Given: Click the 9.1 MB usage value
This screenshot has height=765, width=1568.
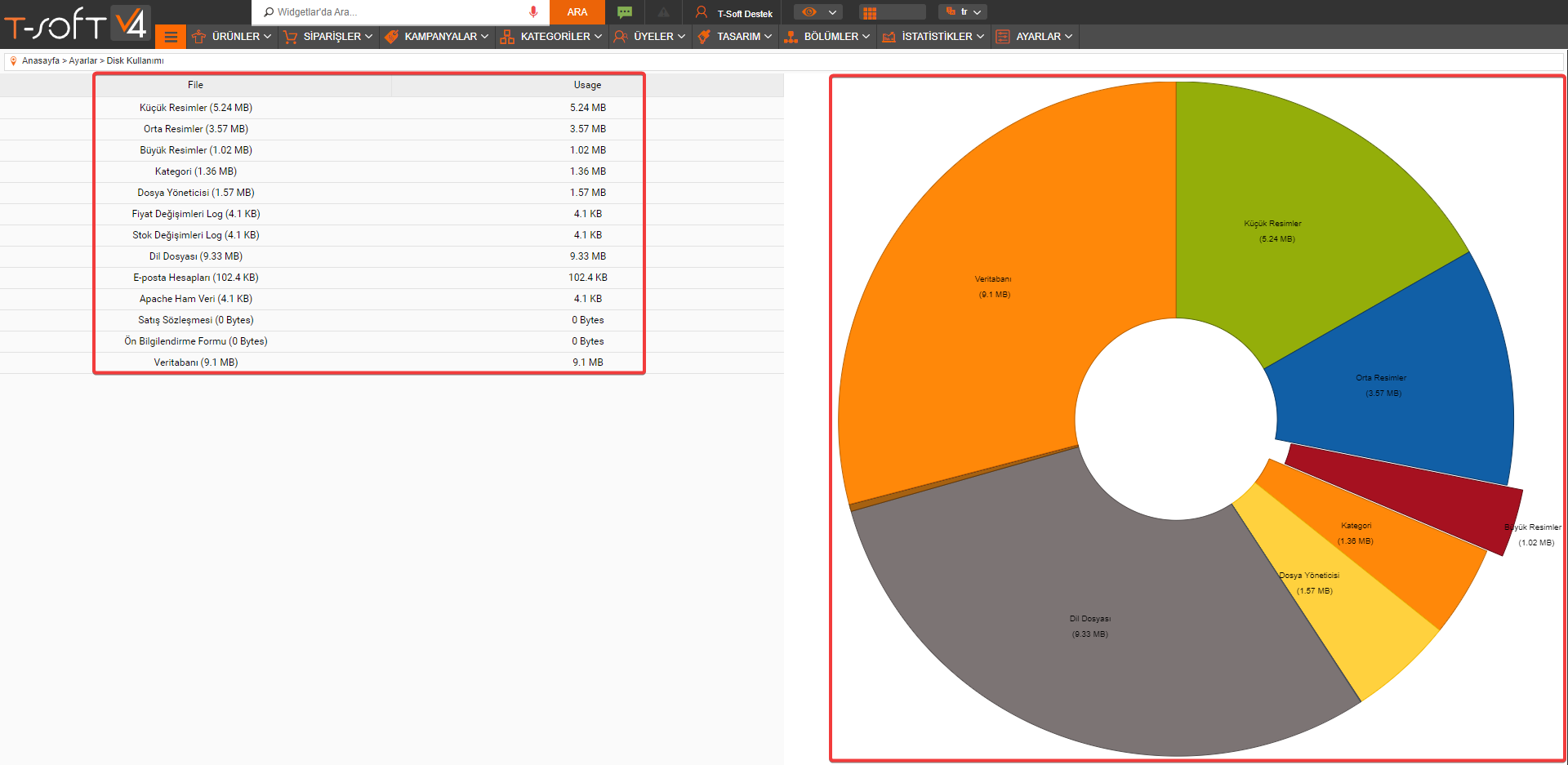Looking at the screenshot, I should (588, 362).
